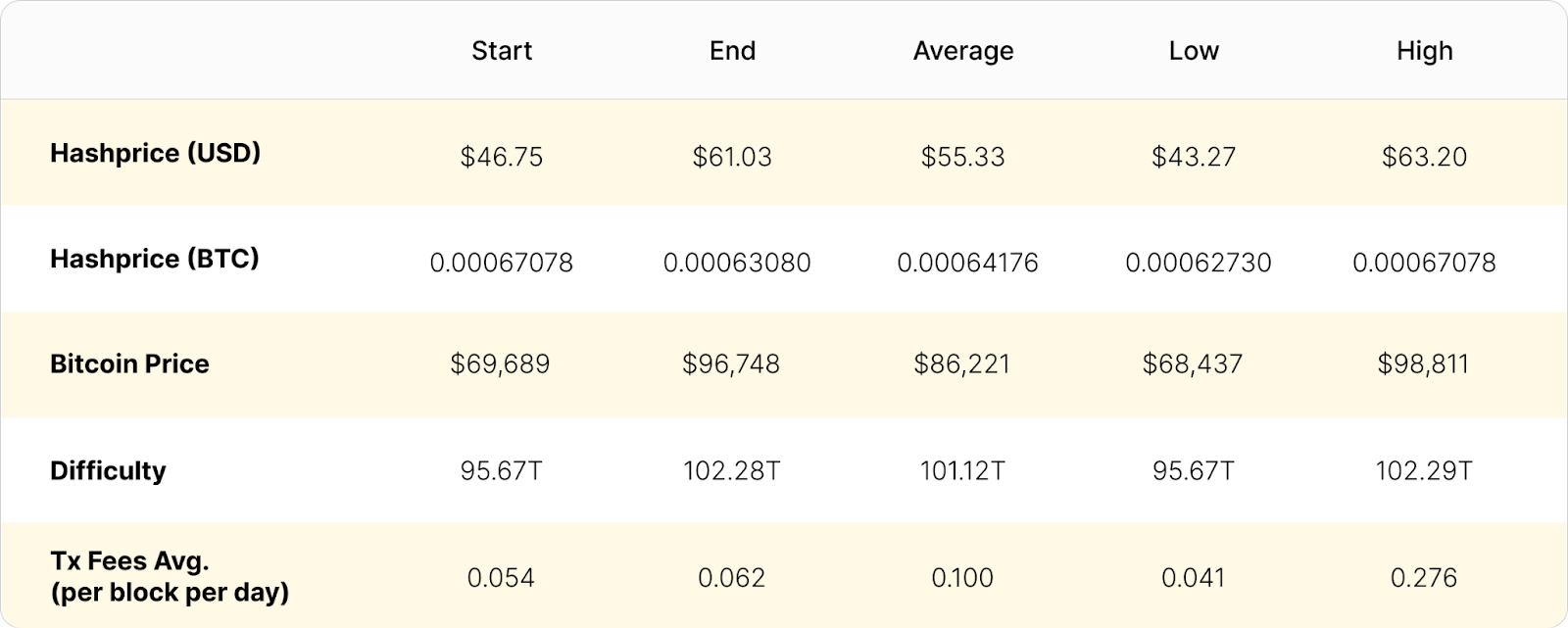Select the High column header
Screen dimensions: 1568x628
(x=1424, y=52)
